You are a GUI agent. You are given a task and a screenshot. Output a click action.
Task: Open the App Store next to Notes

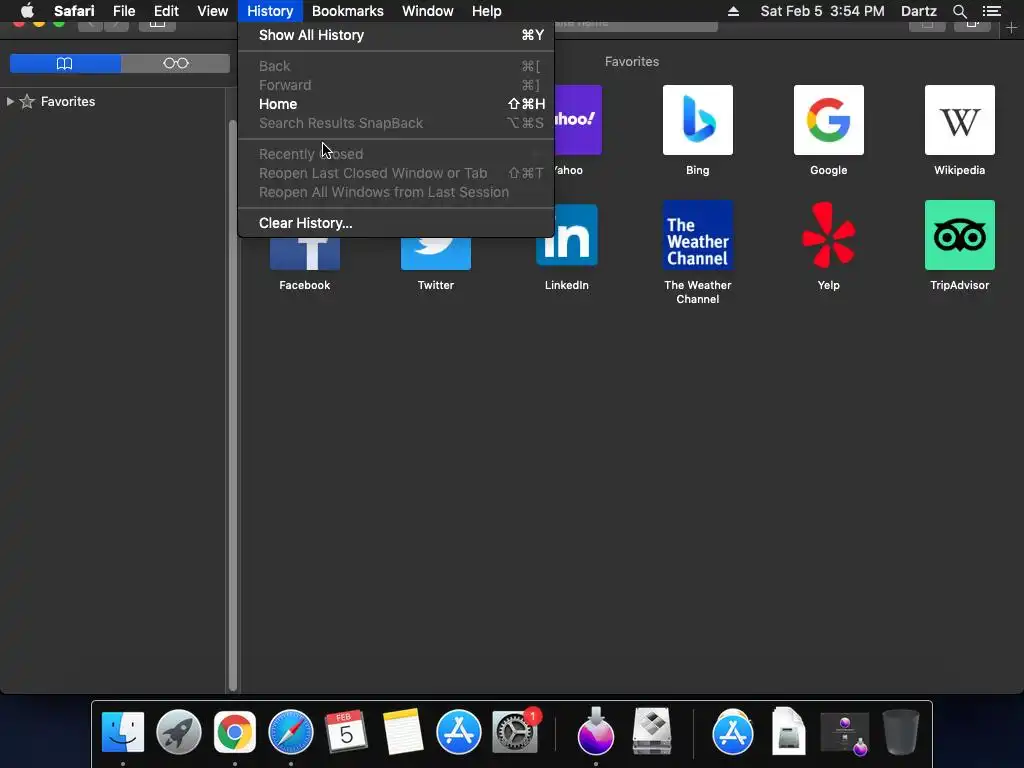coord(458,731)
